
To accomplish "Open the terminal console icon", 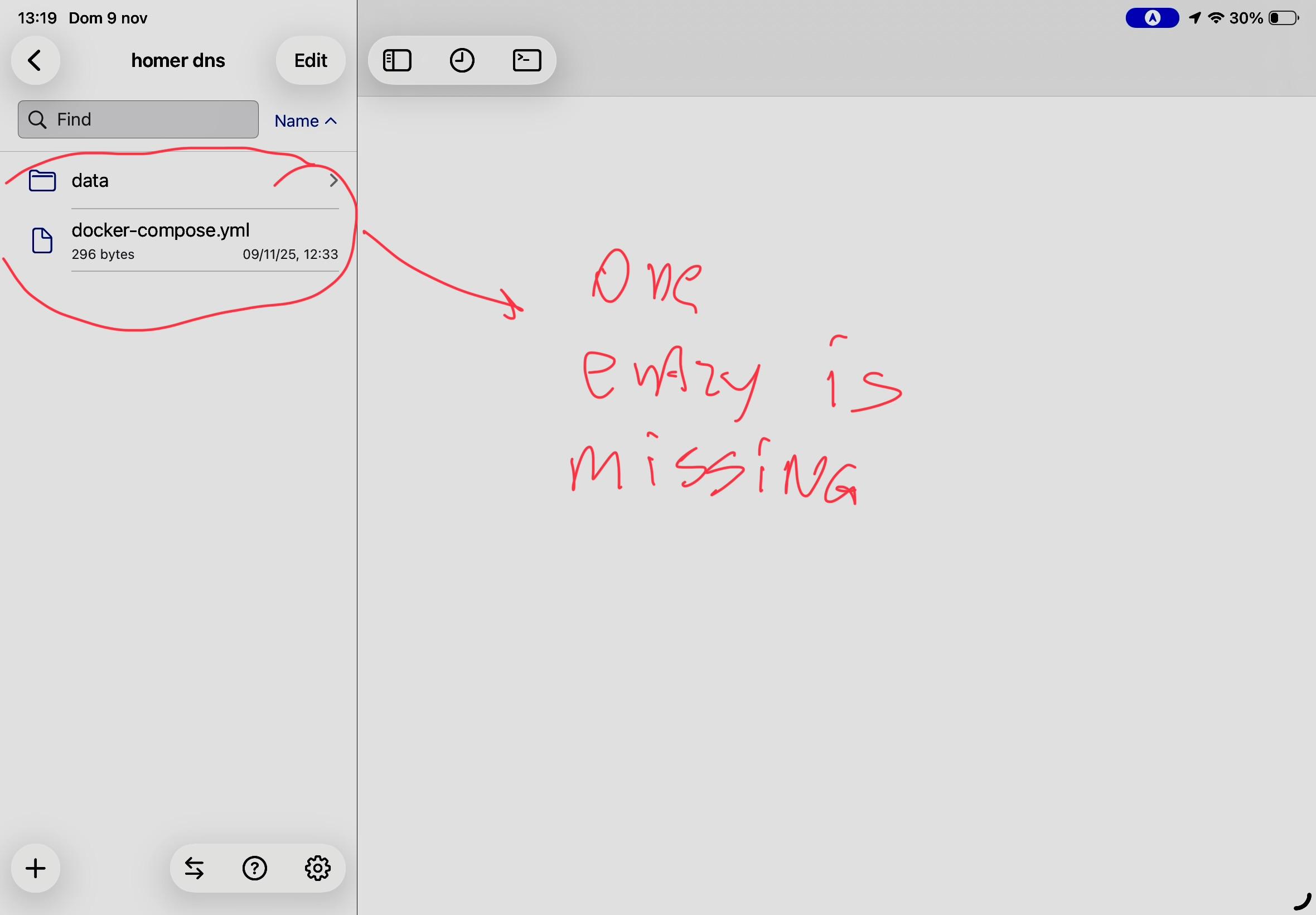I will (x=526, y=61).
